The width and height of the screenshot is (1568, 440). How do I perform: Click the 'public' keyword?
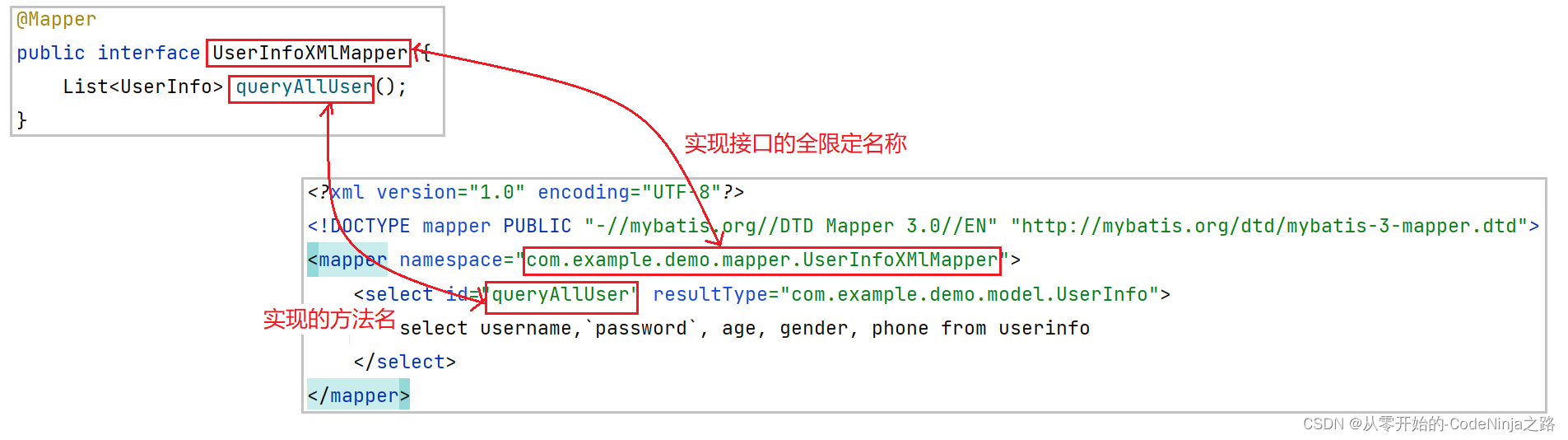point(50,53)
